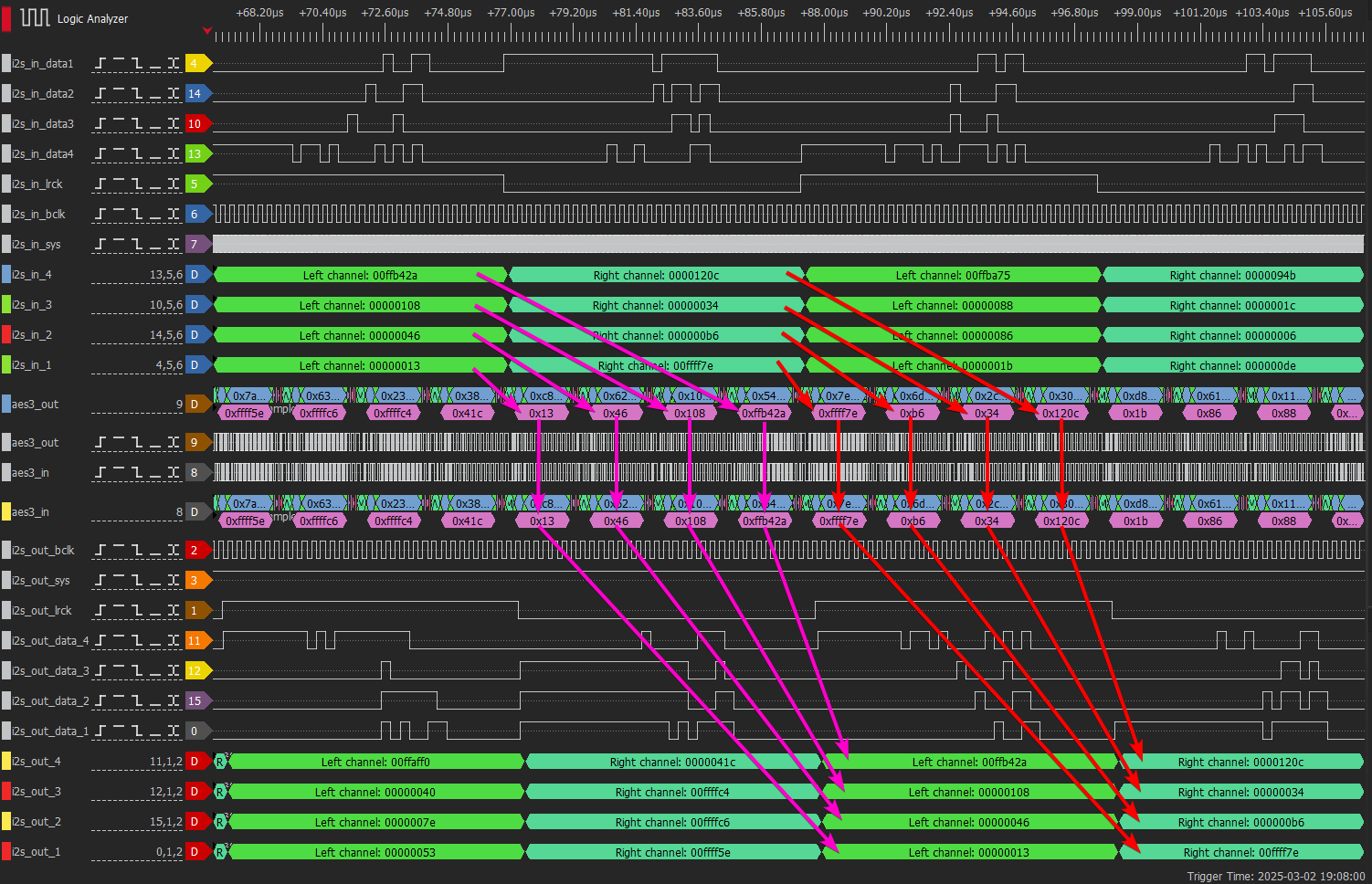Select the i2s_out_sys channel label
The height and width of the screenshot is (884, 1372).
(41, 581)
